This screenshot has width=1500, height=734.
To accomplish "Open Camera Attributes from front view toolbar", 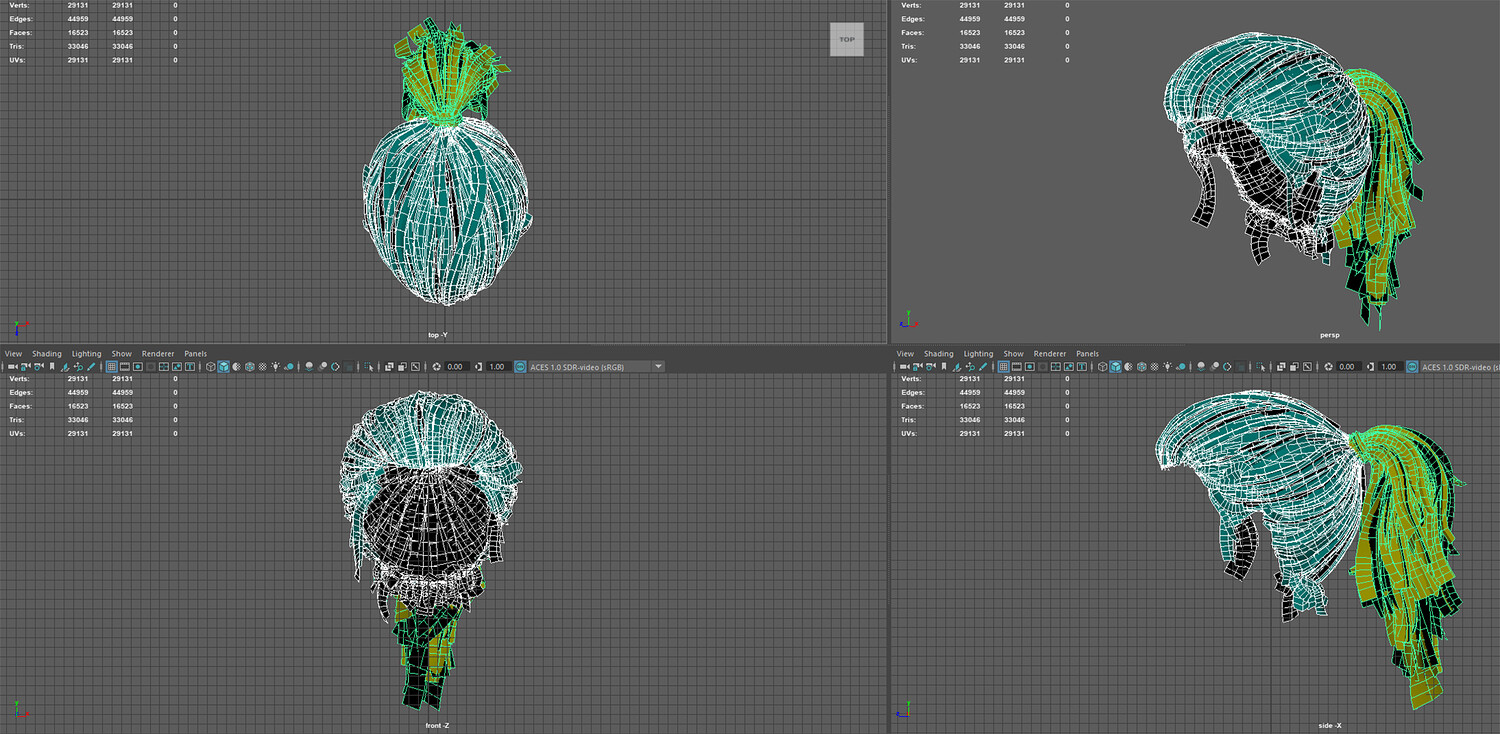I will pos(39,367).
